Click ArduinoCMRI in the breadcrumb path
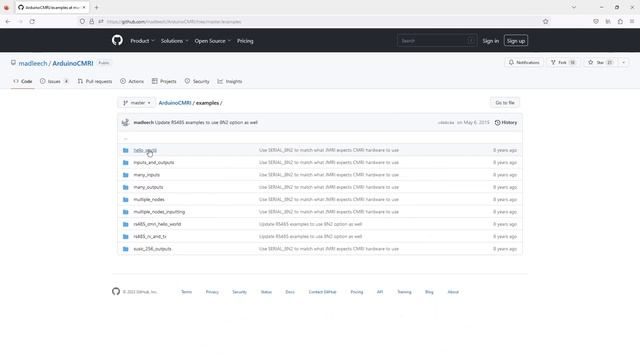 (x=175, y=103)
